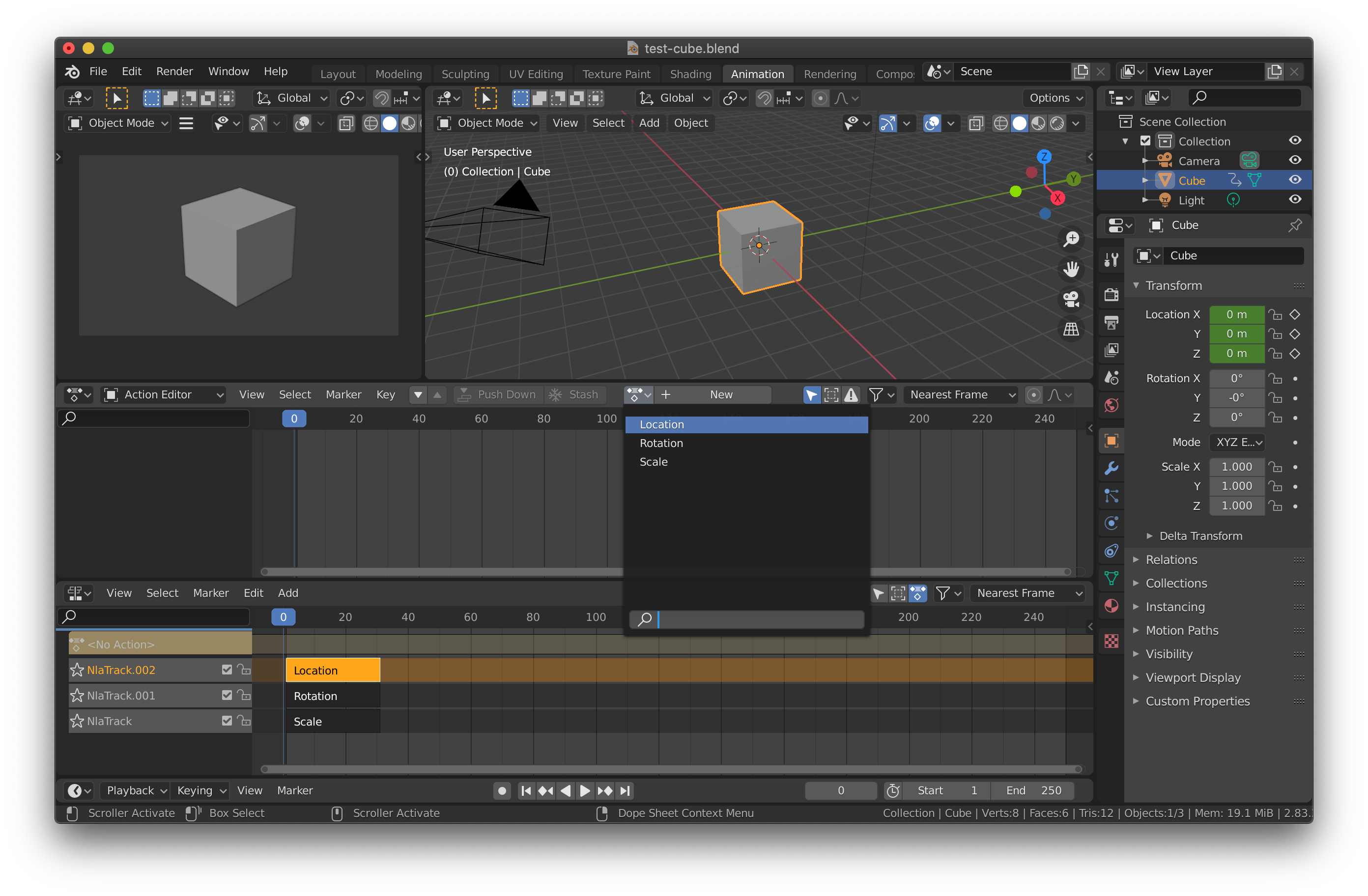Image resolution: width=1368 pixels, height=896 pixels.
Task: Open the Action Editor mode dropdown
Action: coord(163,395)
